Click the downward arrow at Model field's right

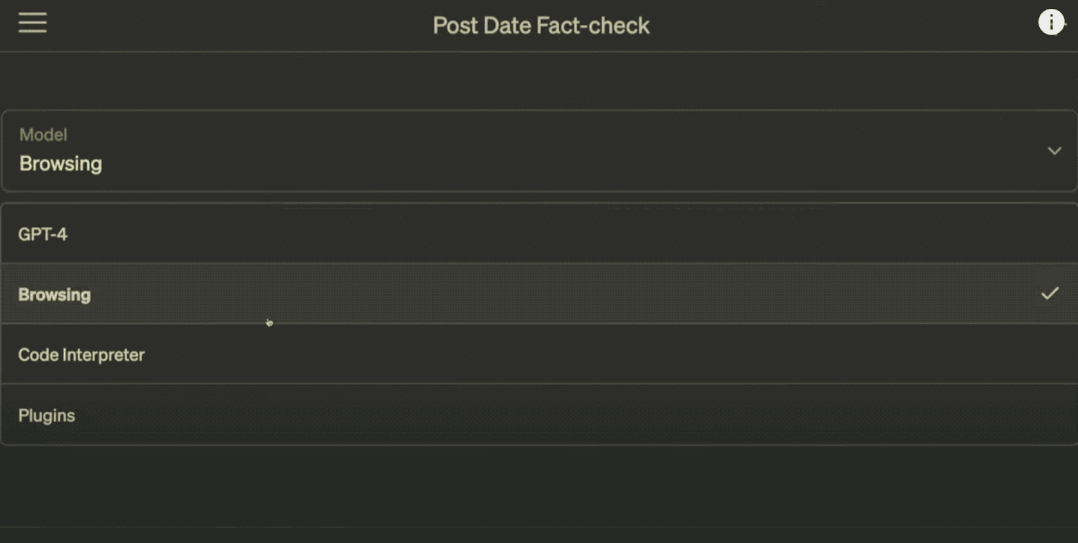1054,151
